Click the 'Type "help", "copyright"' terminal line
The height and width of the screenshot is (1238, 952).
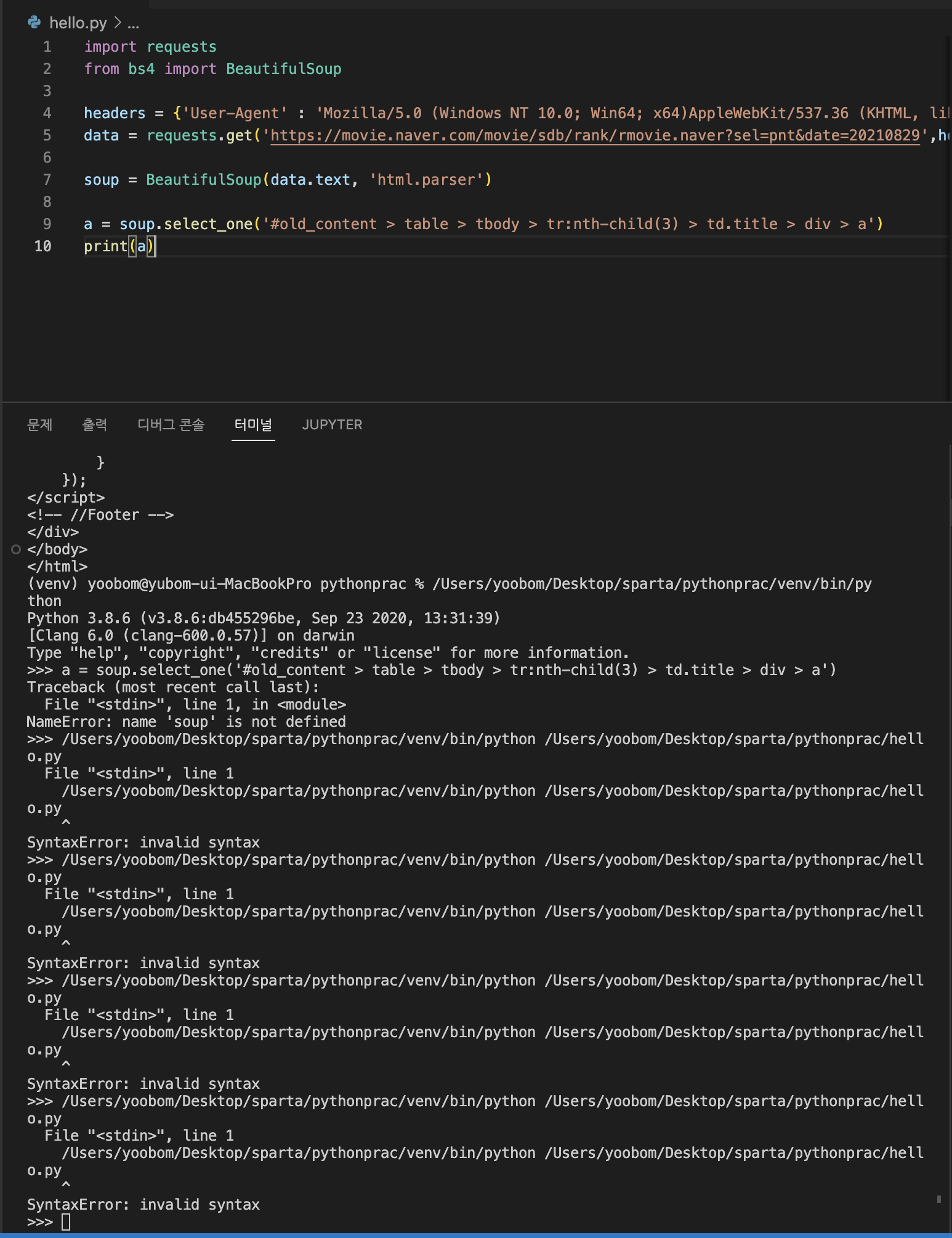(x=328, y=653)
